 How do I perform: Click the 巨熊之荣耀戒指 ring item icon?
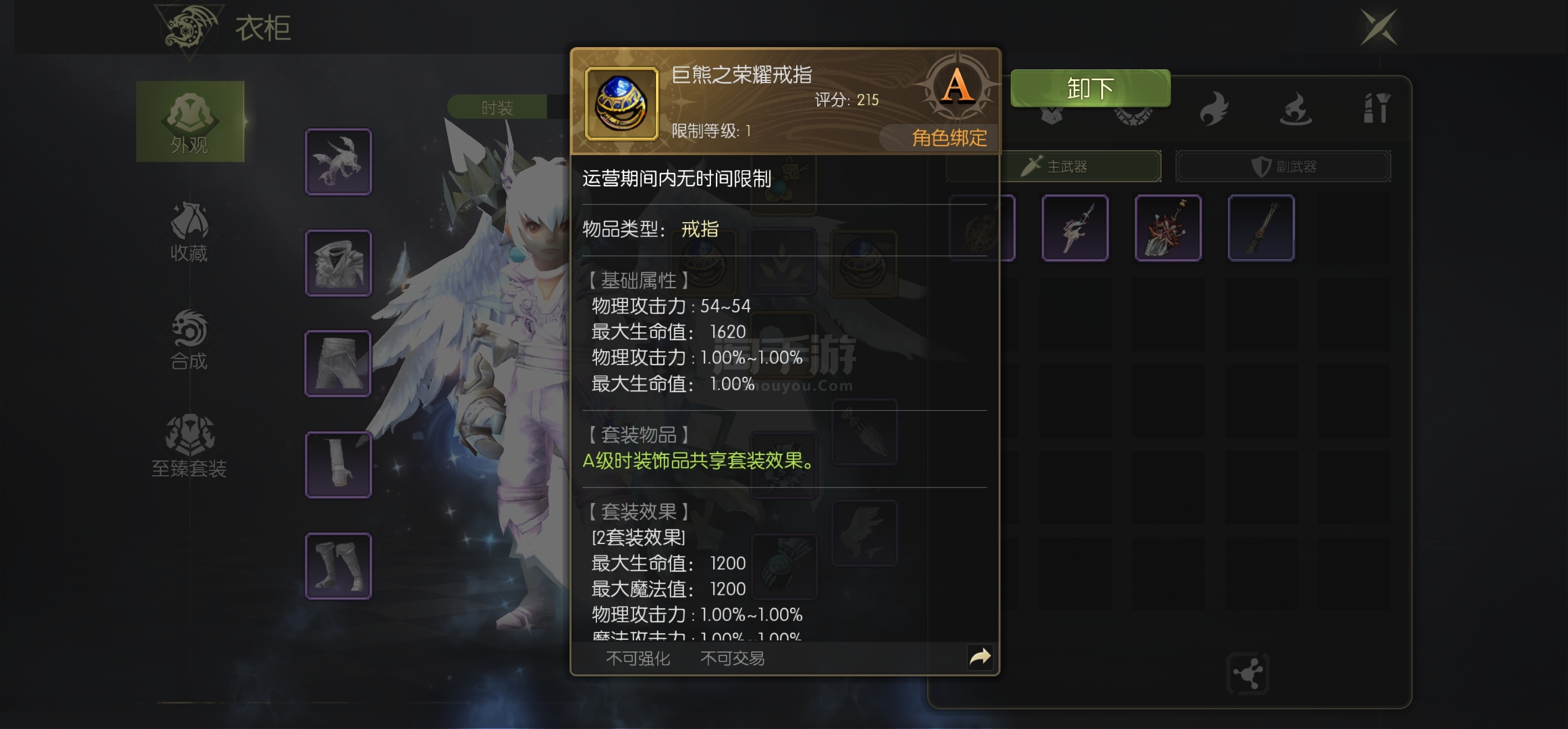(621, 104)
